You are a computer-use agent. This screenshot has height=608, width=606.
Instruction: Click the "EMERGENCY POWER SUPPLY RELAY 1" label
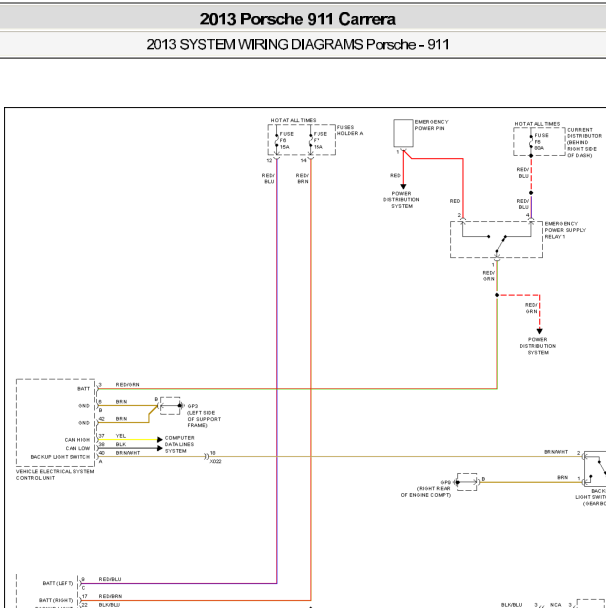565,230
